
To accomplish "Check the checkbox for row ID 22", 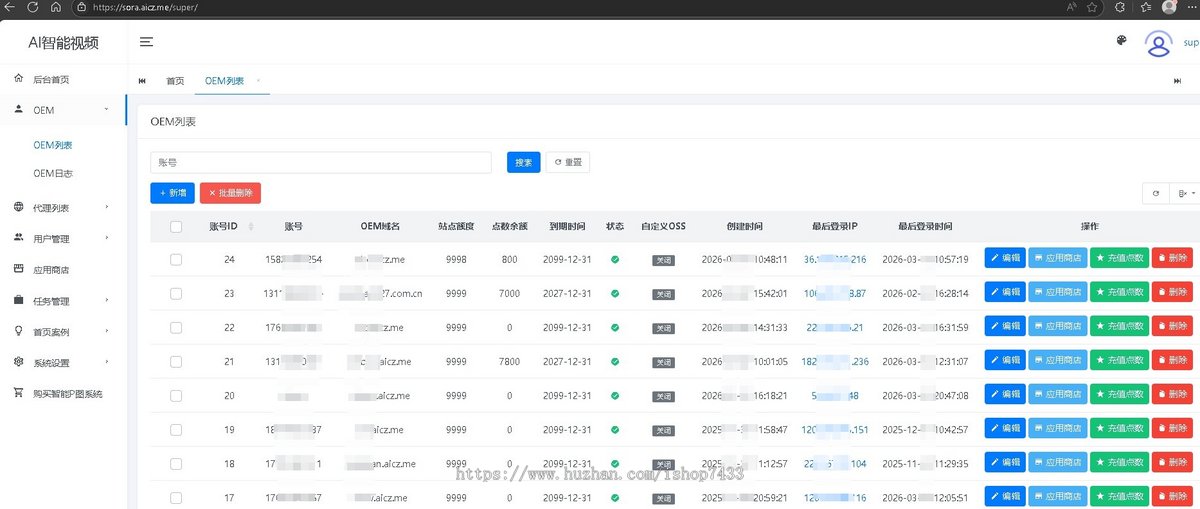I will [176, 328].
